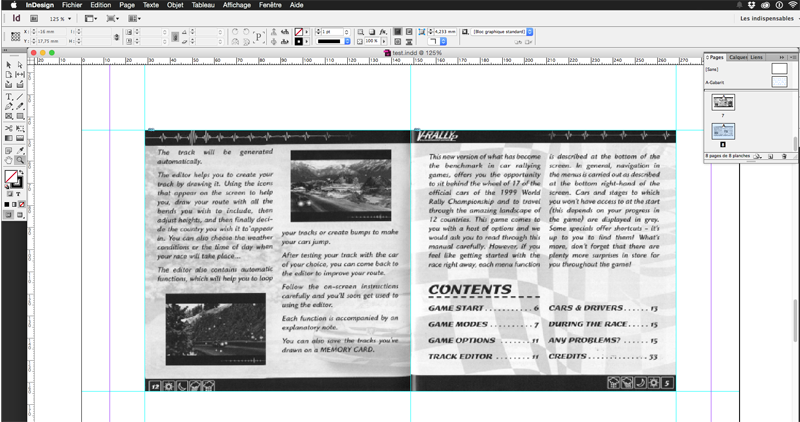The image size is (800, 422).
Task: Click the Fill swatch in toolbox
Action: (11, 177)
